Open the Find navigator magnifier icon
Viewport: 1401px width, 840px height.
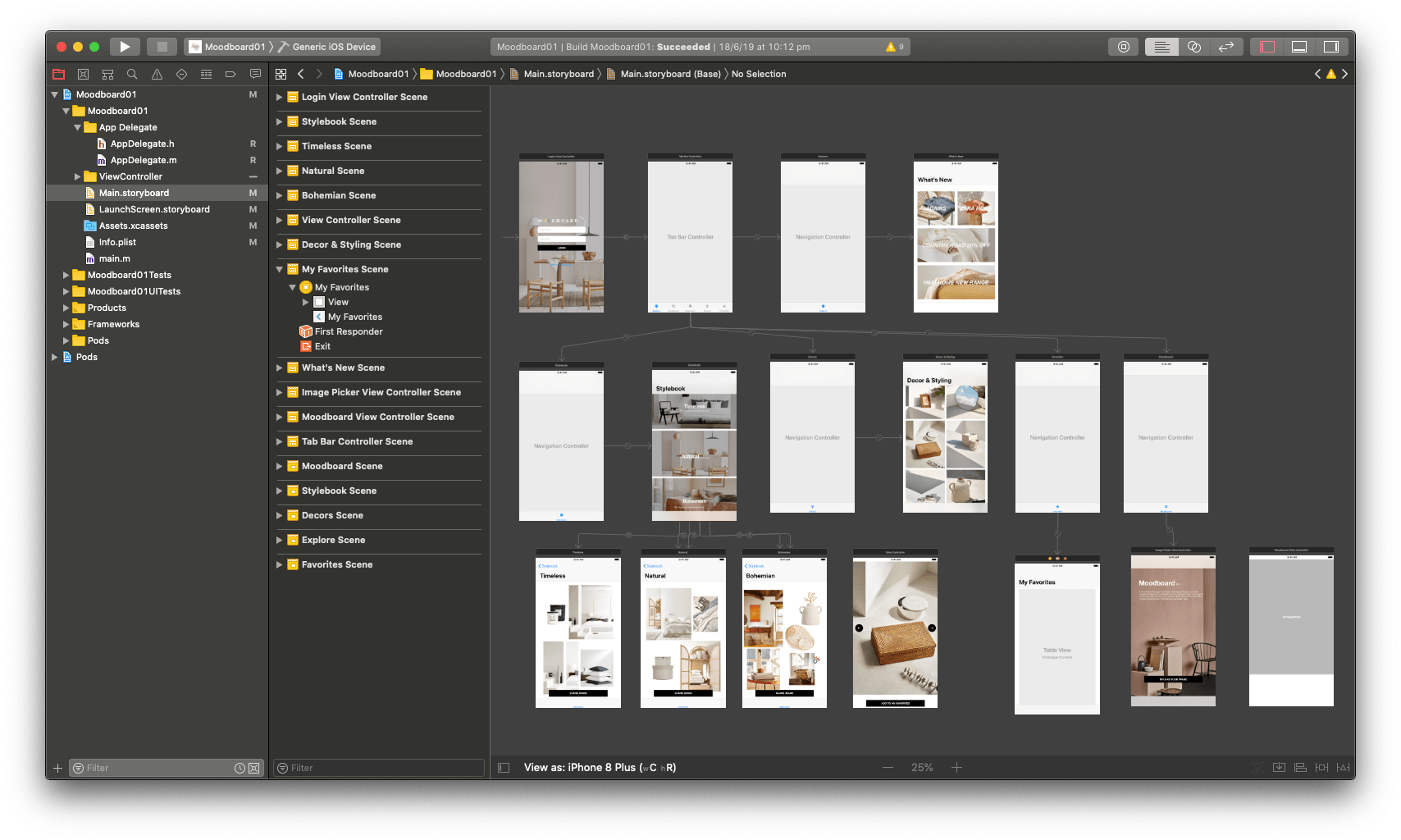132,74
